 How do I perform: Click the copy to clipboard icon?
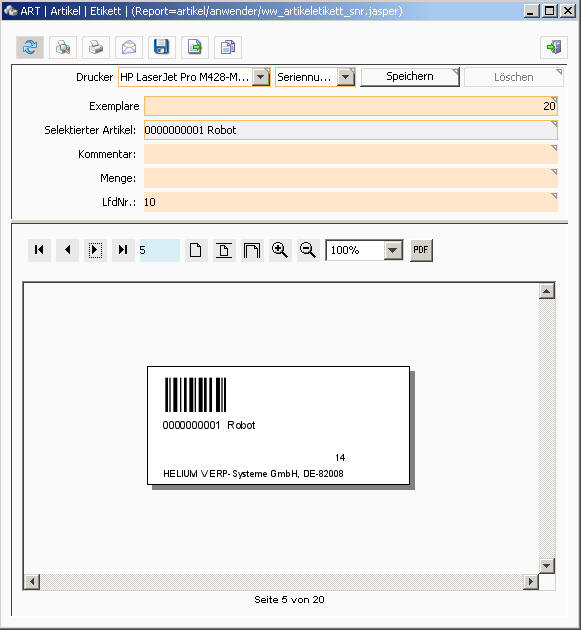(228, 47)
